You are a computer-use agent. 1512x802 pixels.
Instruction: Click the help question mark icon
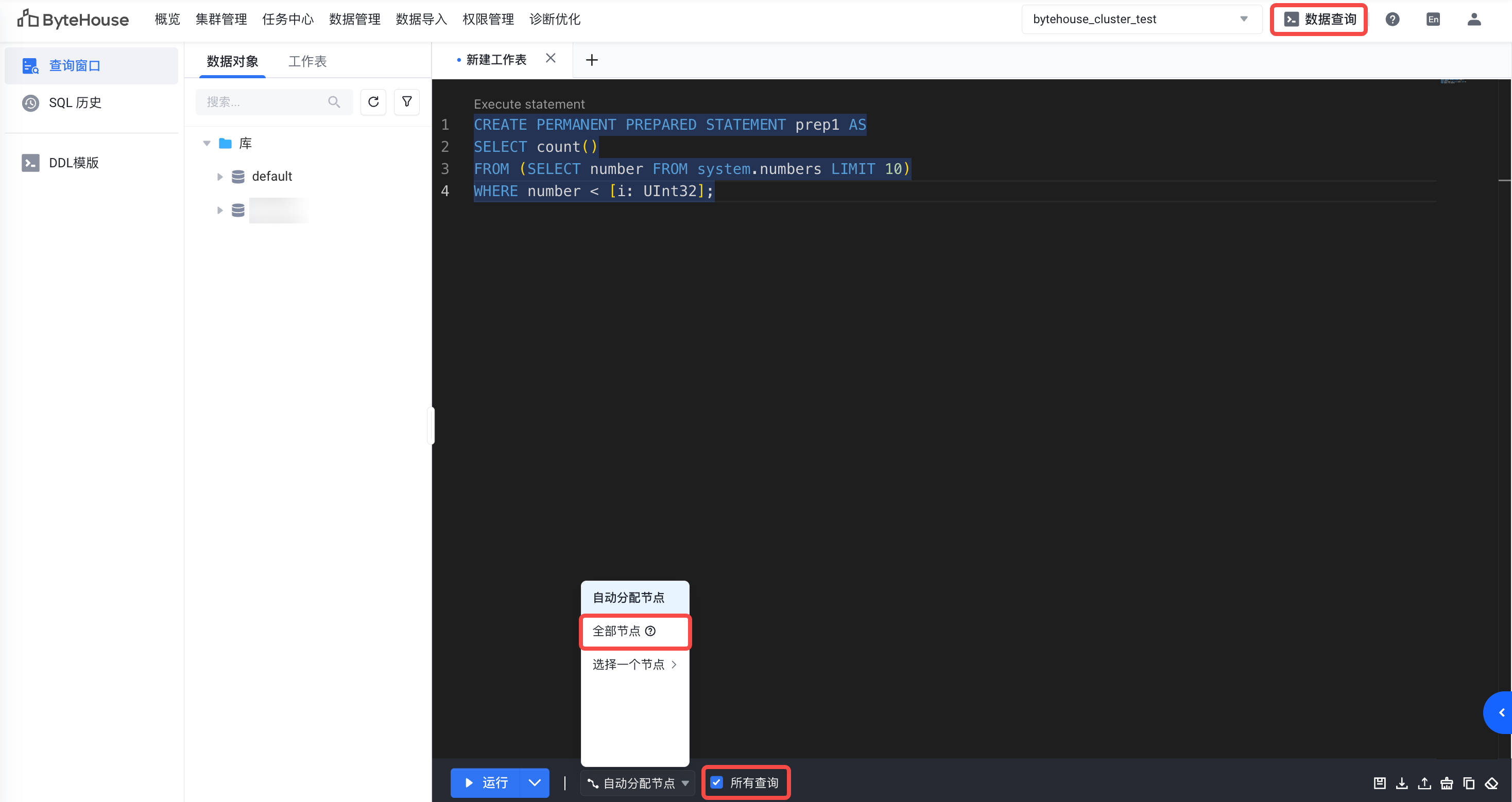pos(1392,20)
